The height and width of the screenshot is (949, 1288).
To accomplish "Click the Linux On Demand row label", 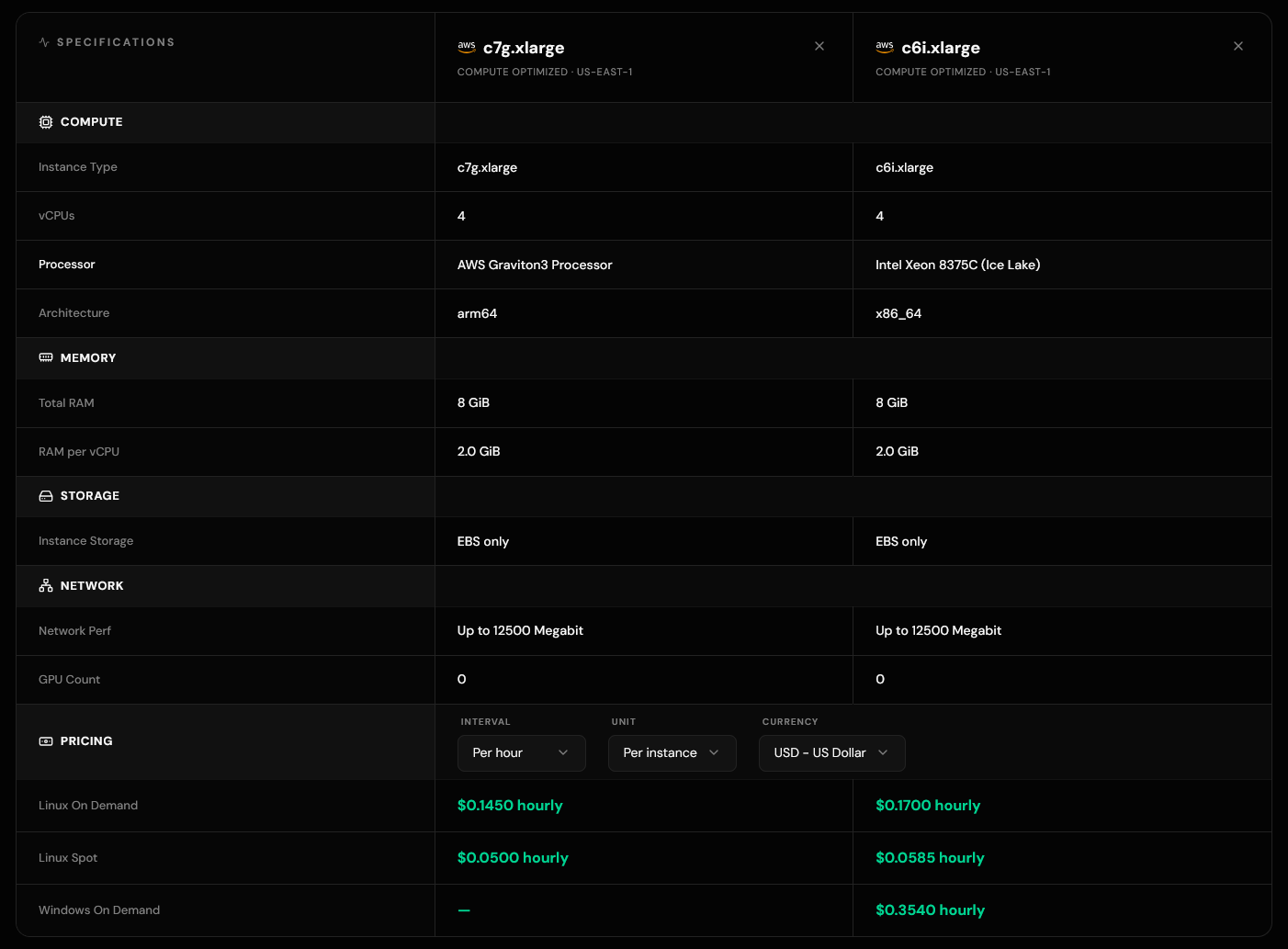I will pyautogui.click(x=88, y=805).
